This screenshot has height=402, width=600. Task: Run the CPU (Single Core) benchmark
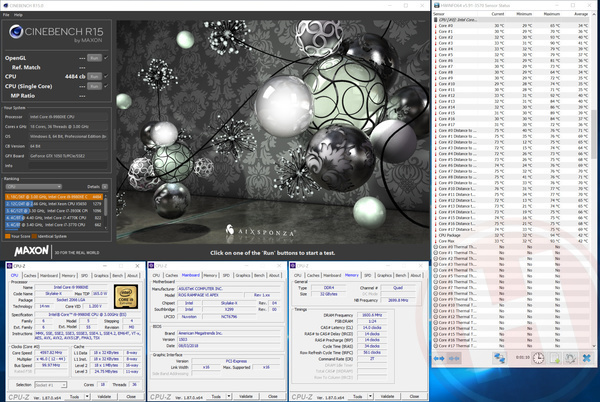(x=94, y=86)
